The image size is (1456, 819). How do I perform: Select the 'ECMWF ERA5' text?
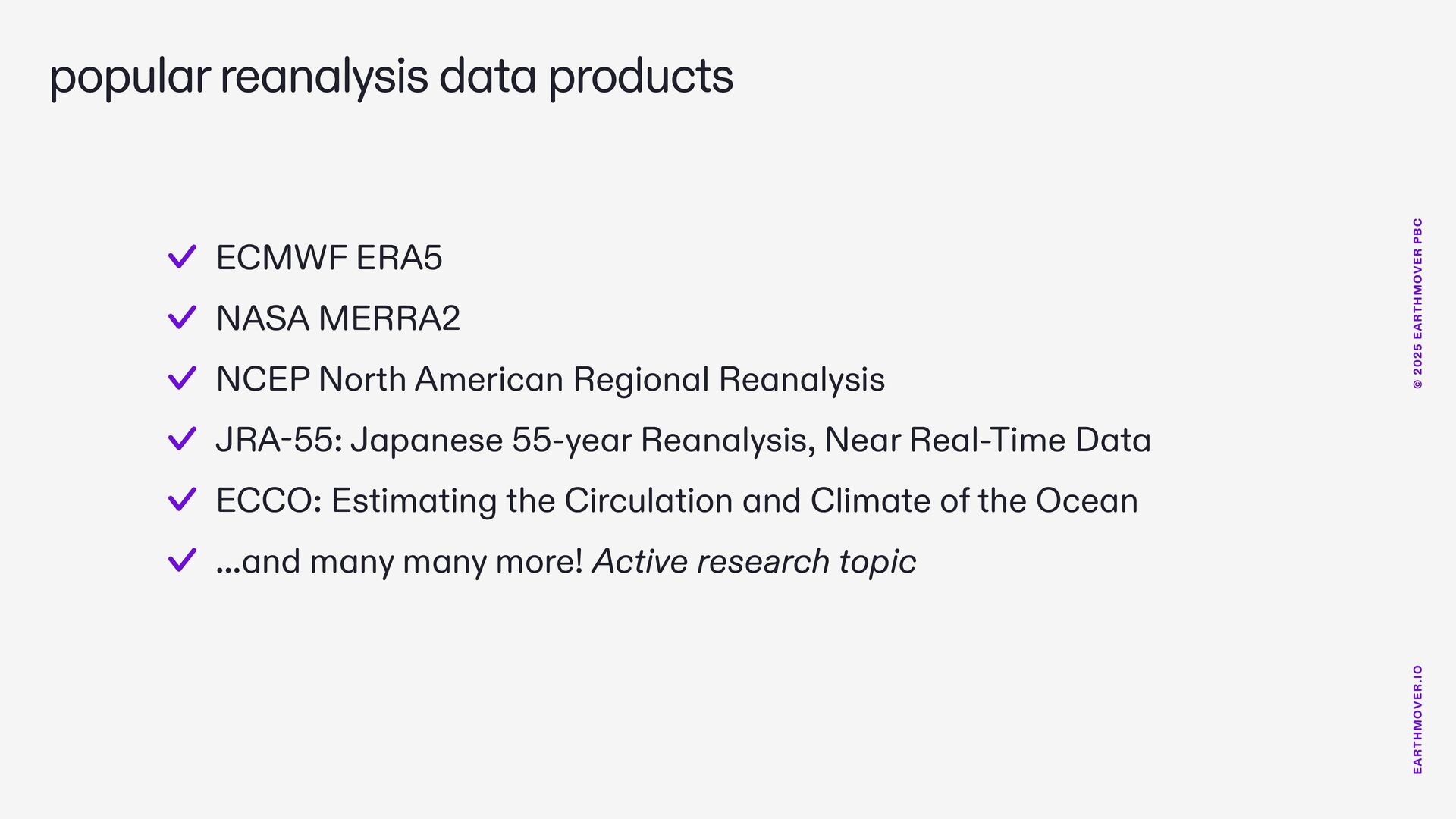(x=329, y=258)
